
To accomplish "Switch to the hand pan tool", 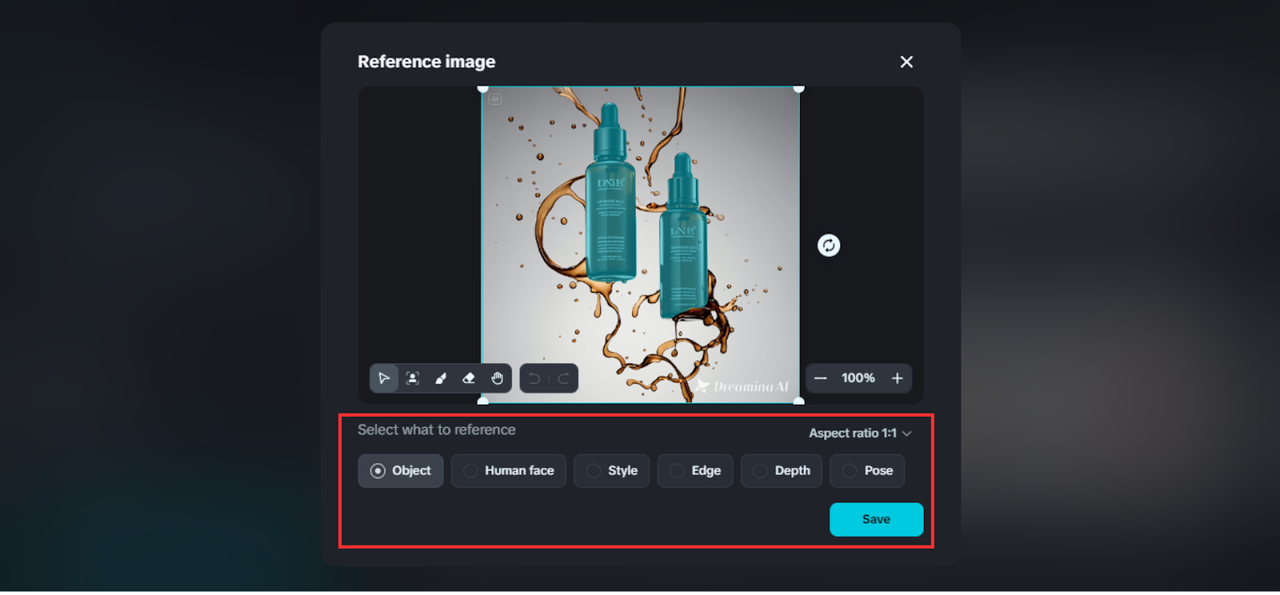I will tap(497, 378).
